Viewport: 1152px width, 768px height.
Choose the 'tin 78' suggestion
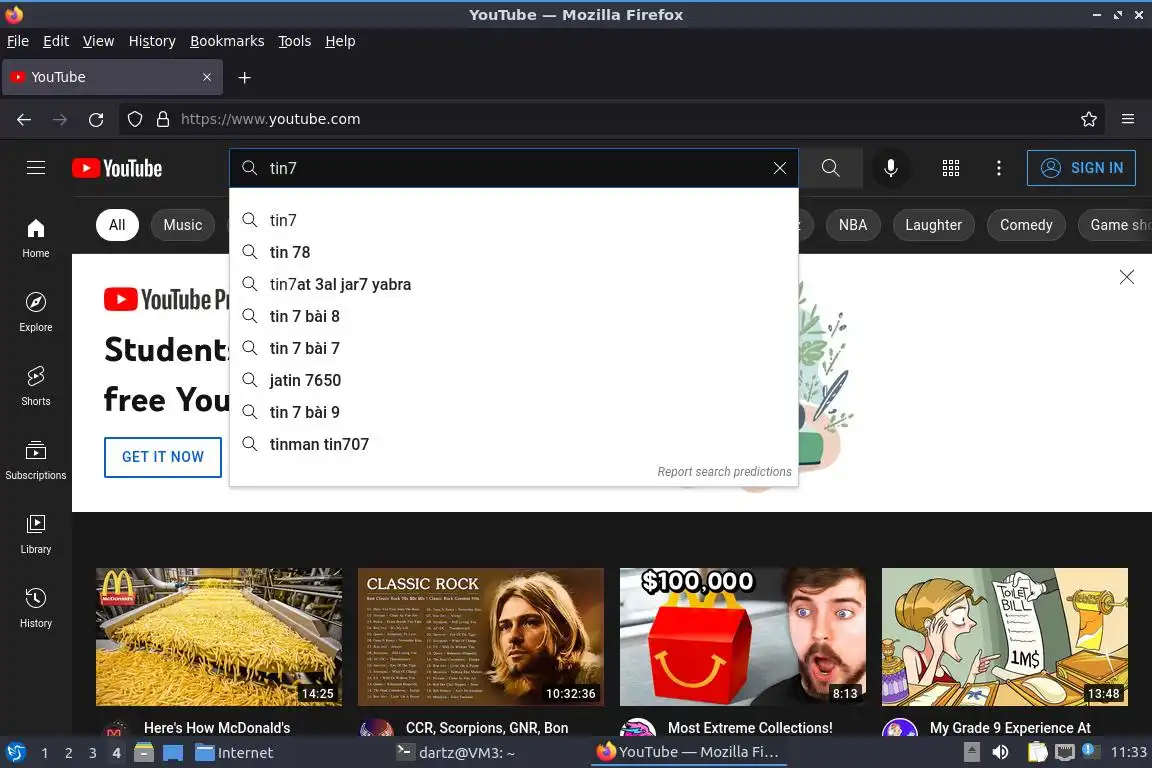tap(514, 252)
